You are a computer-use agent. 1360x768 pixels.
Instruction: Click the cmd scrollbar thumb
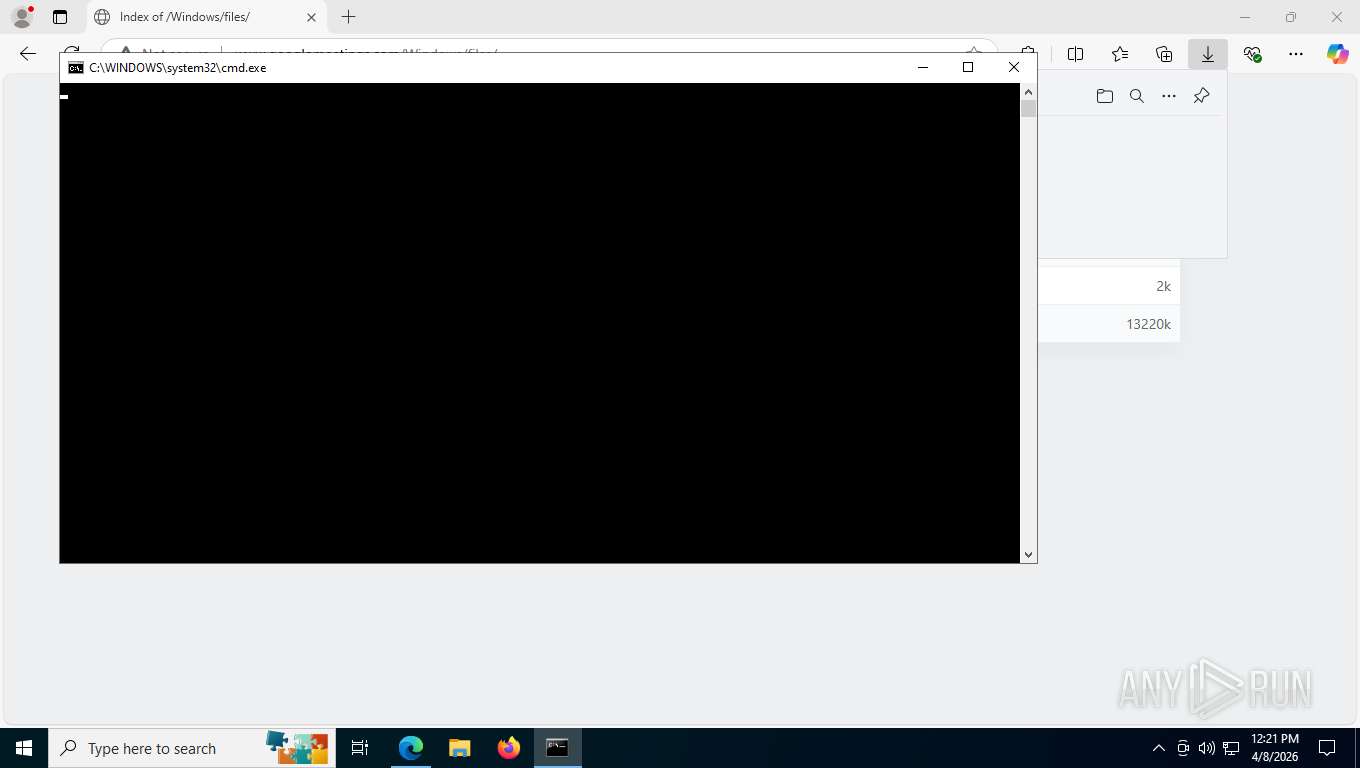pyautogui.click(x=1028, y=109)
